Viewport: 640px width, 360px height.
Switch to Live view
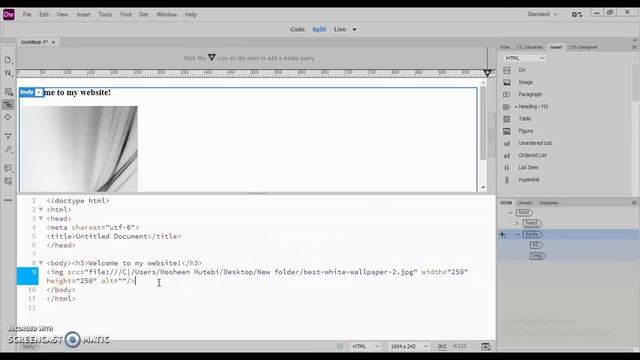[340, 29]
